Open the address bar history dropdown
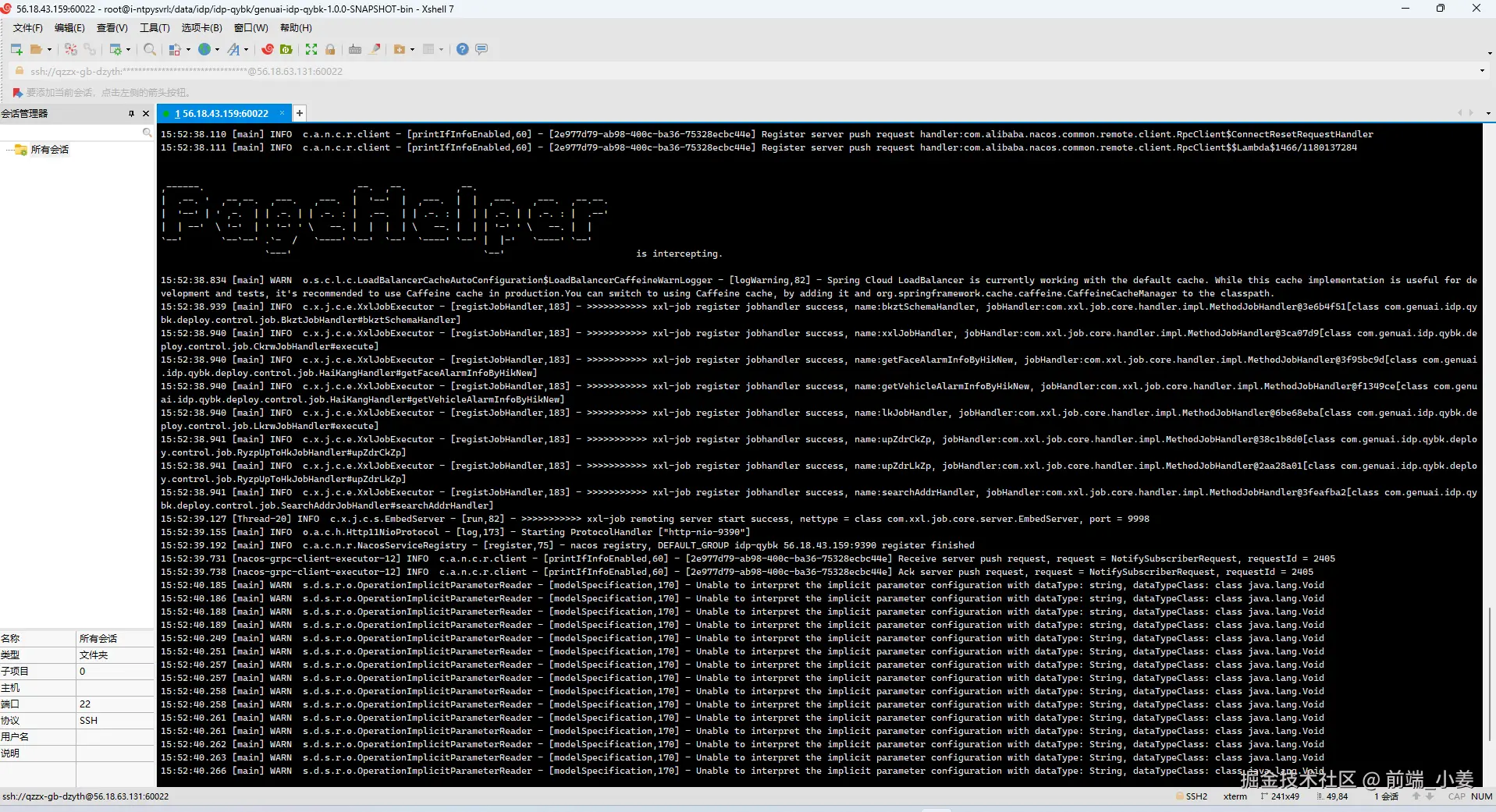 click(1482, 71)
